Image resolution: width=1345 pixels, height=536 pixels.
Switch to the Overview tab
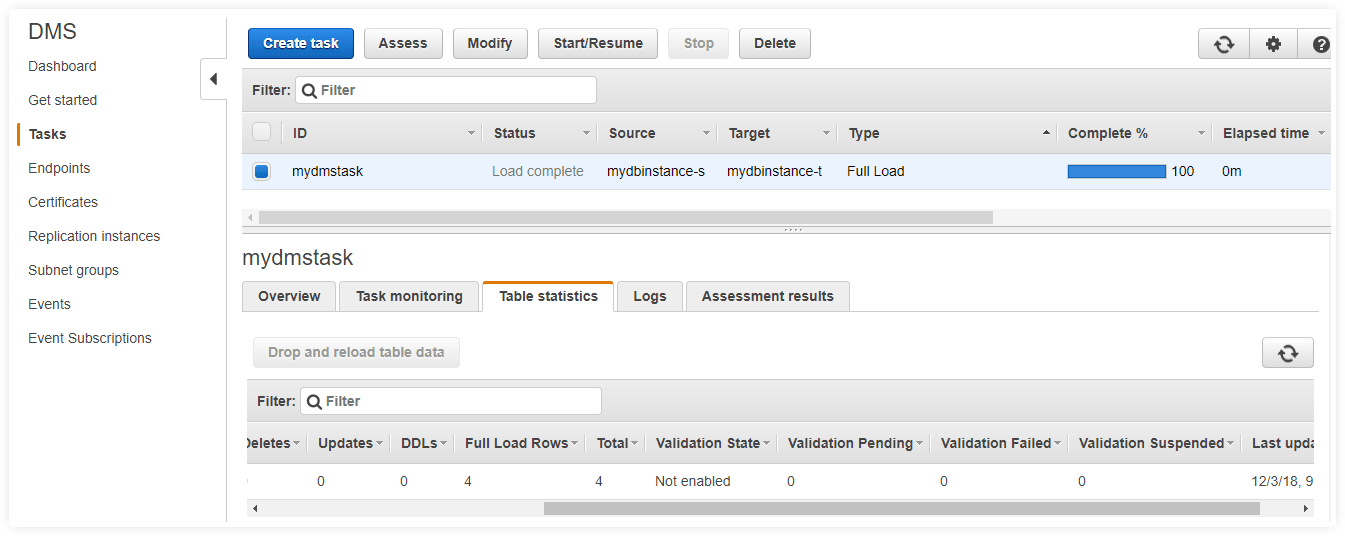(x=289, y=297)
